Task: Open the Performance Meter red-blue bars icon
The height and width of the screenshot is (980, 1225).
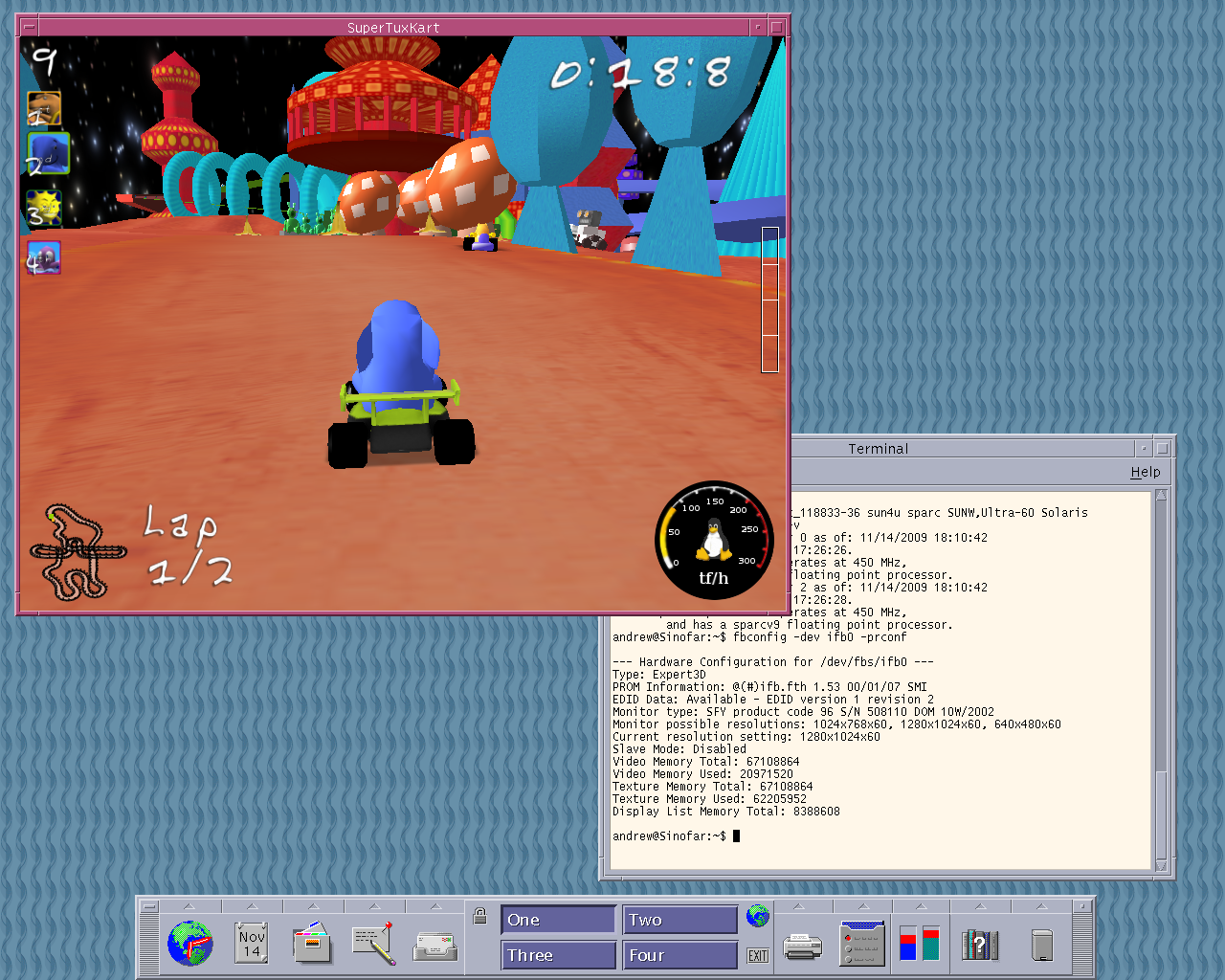Action: pos(920,944)
